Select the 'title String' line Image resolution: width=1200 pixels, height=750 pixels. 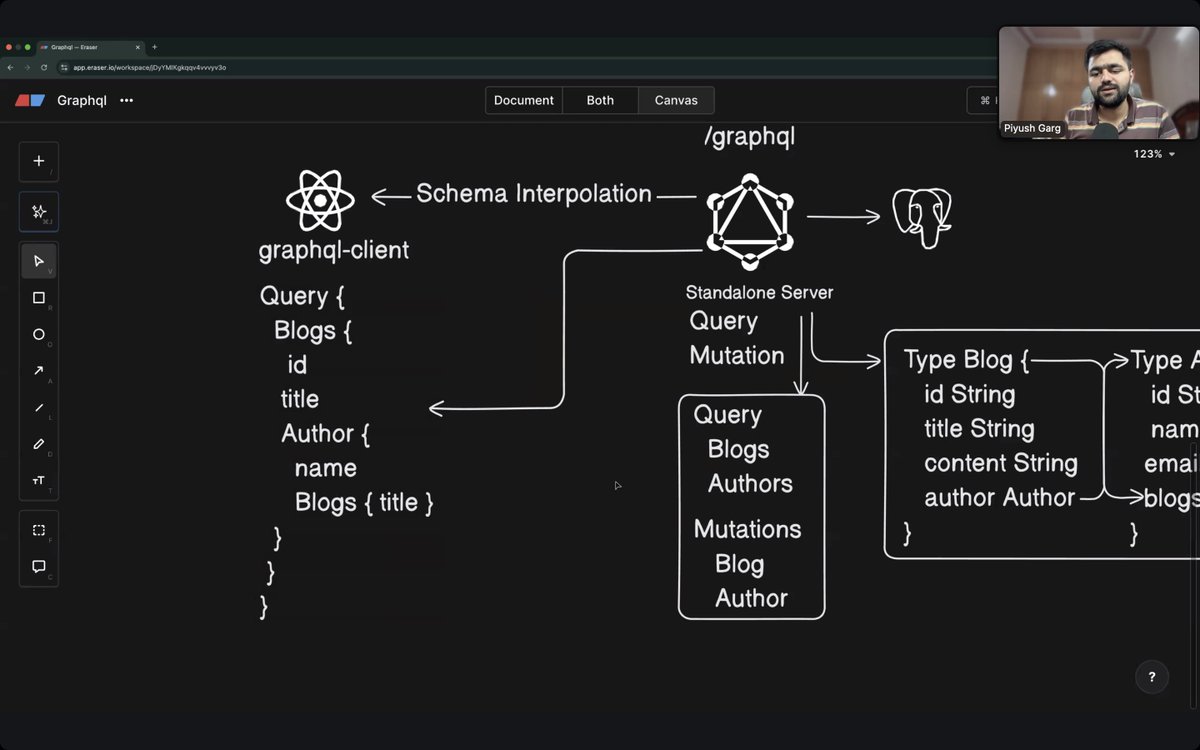(x=979, y=429)
